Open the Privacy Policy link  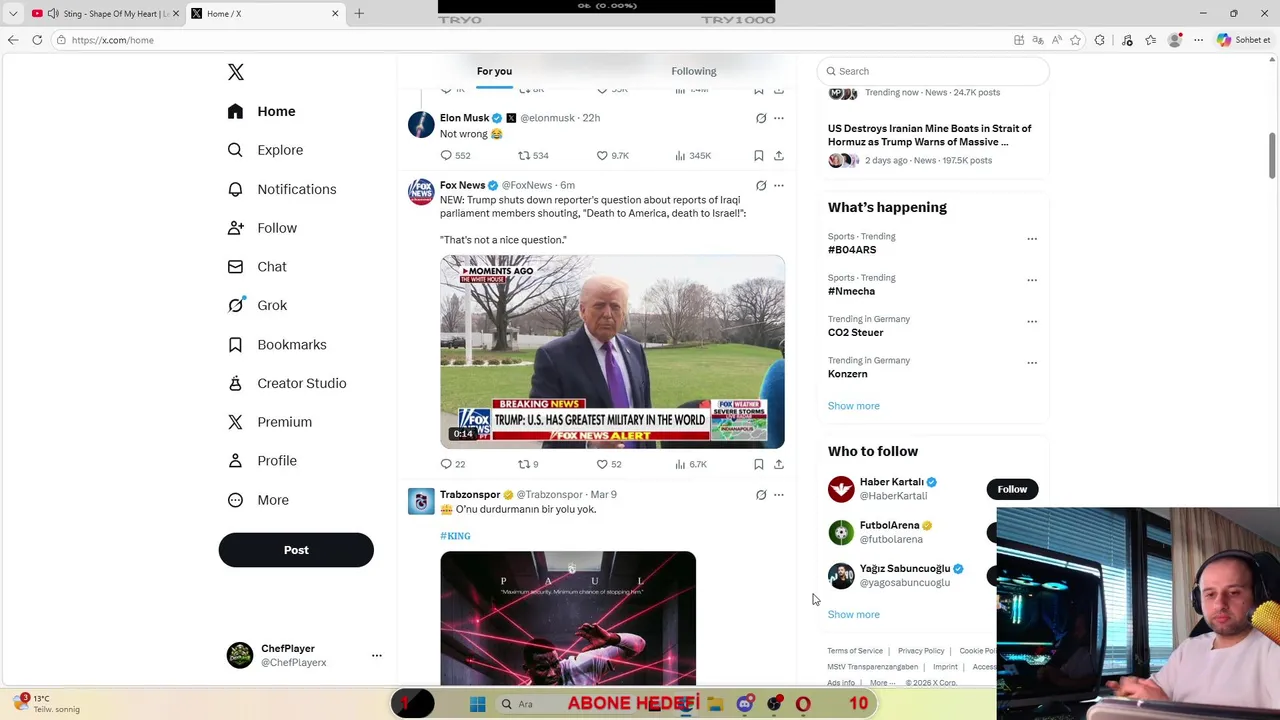(921, 651)
